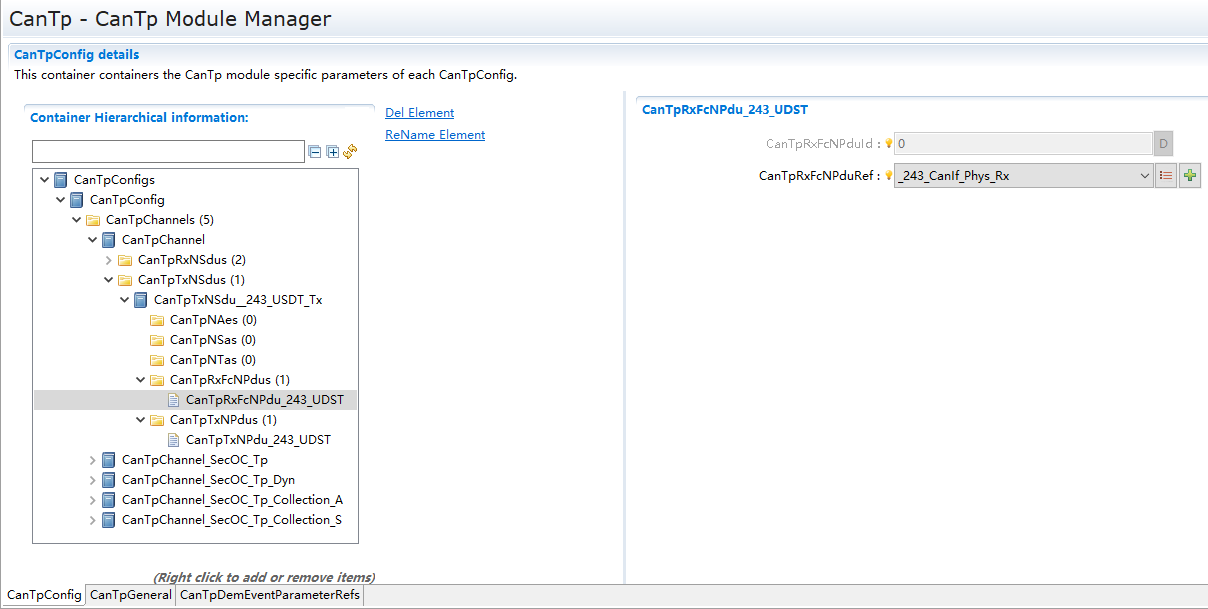This screenshot has height=609, width=1208.
Task: Open the CanTpDemEventParameterRefs tab
Action: [x=269, y=595]
